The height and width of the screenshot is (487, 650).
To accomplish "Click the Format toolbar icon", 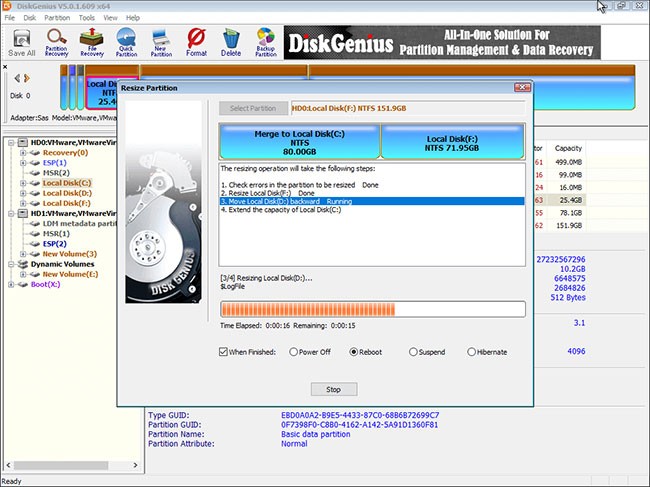I will pos(196,42).
